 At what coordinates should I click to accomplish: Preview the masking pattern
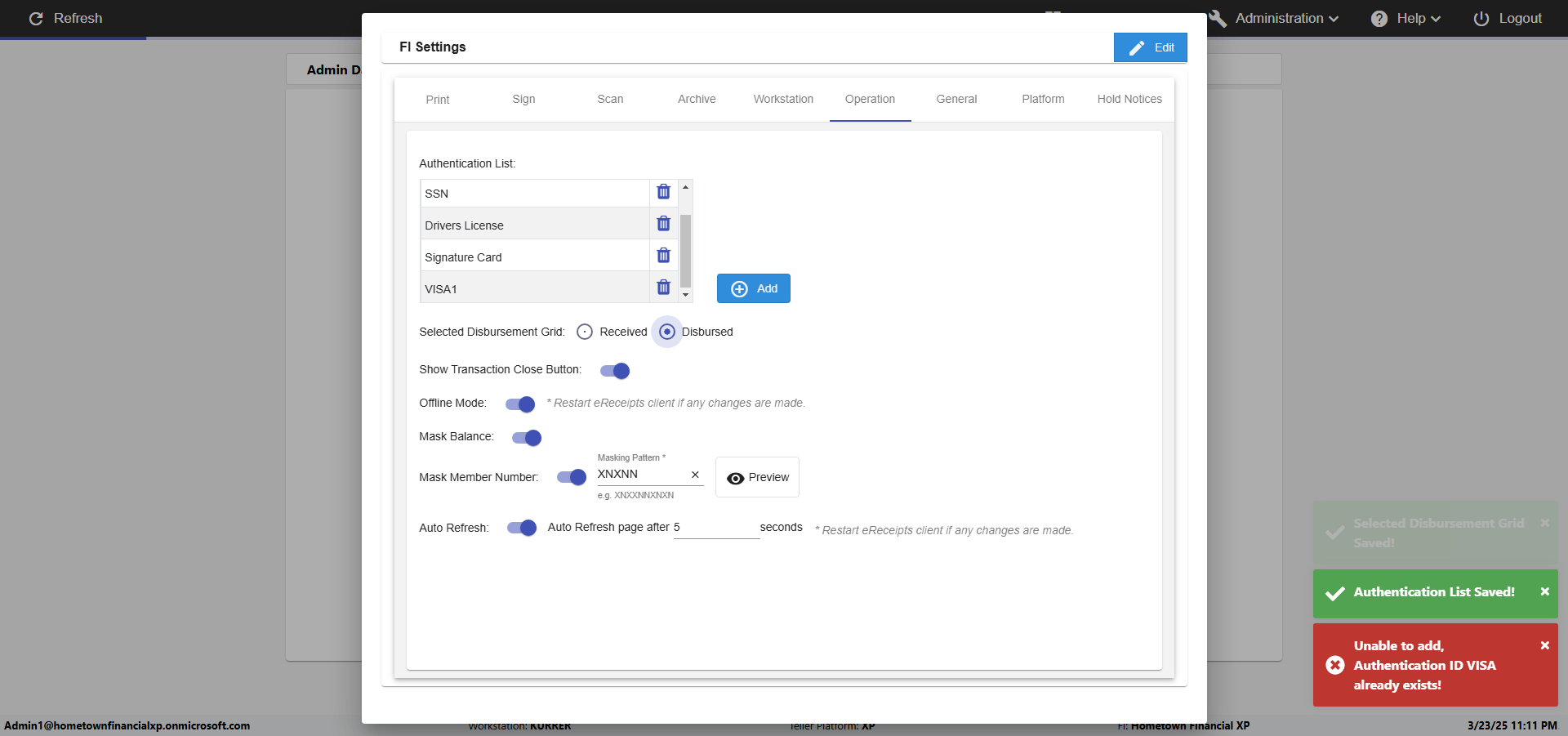click(757, 477)
